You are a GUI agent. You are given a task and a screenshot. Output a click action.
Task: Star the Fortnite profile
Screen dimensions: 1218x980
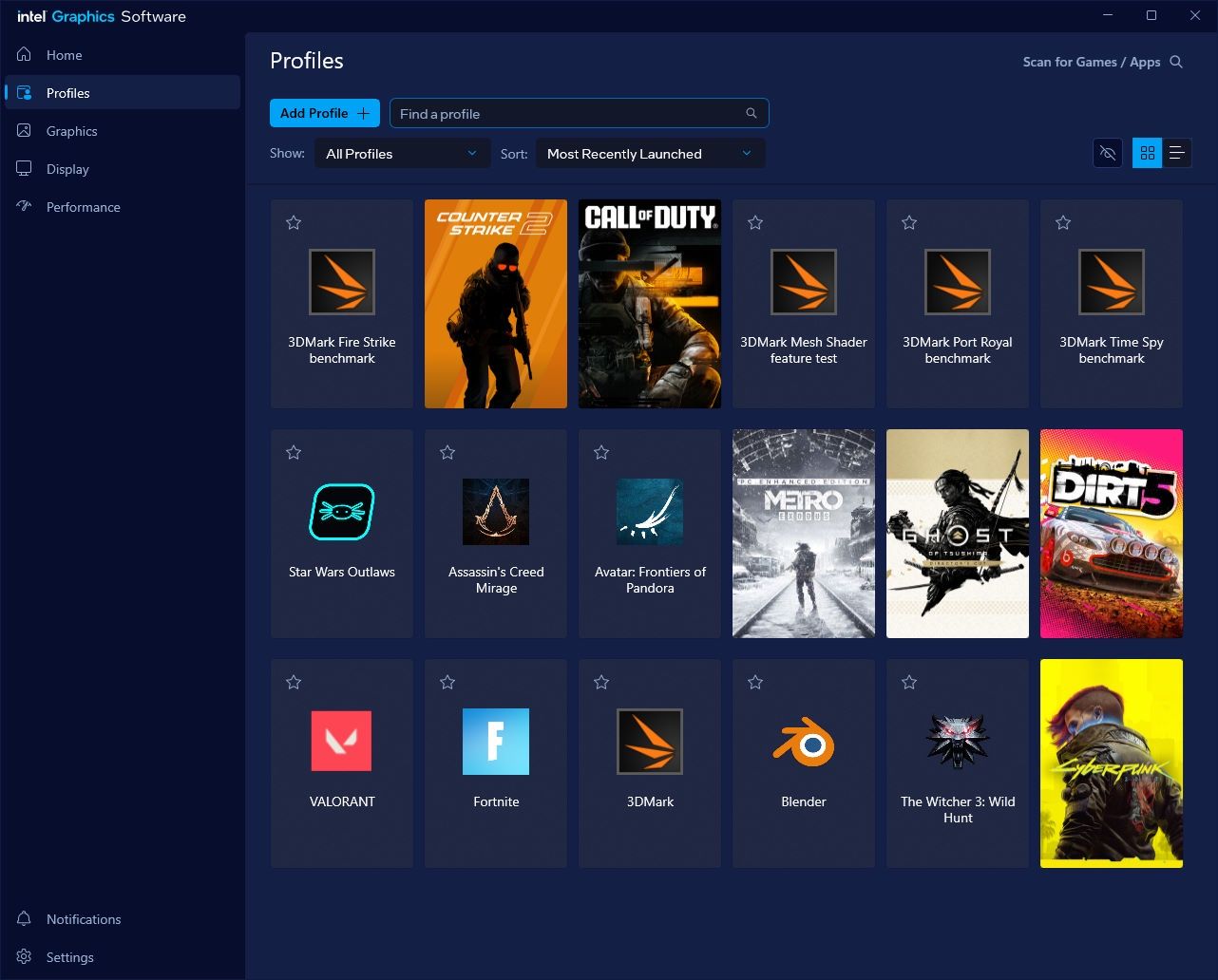[x=447, y=682]
